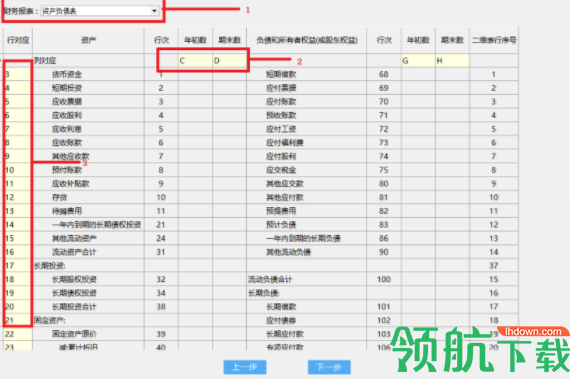Select the 其他流动负债 row
Screen dimensions: 570x379
[288, 252]
